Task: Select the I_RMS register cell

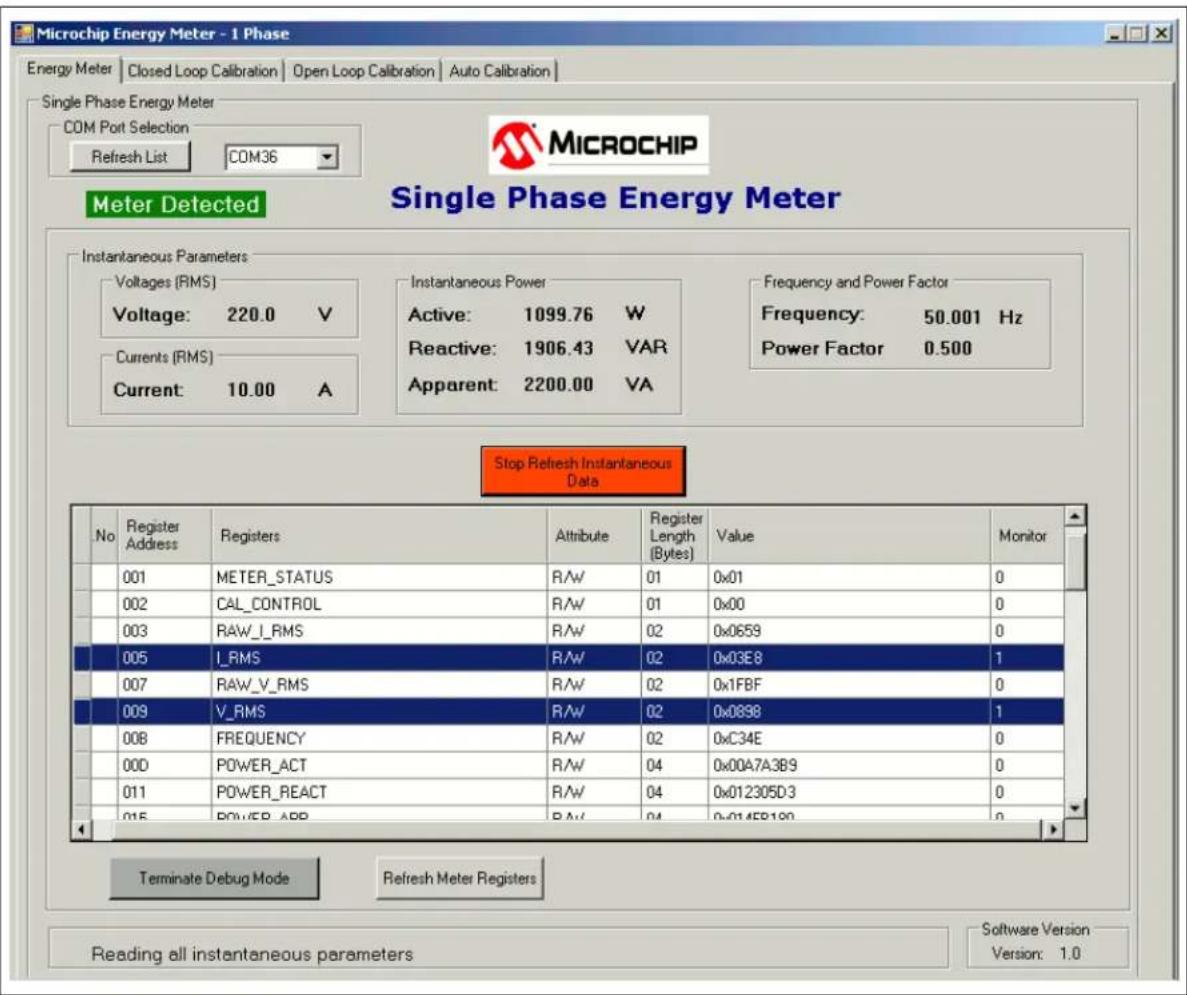Action: point(379,658)
